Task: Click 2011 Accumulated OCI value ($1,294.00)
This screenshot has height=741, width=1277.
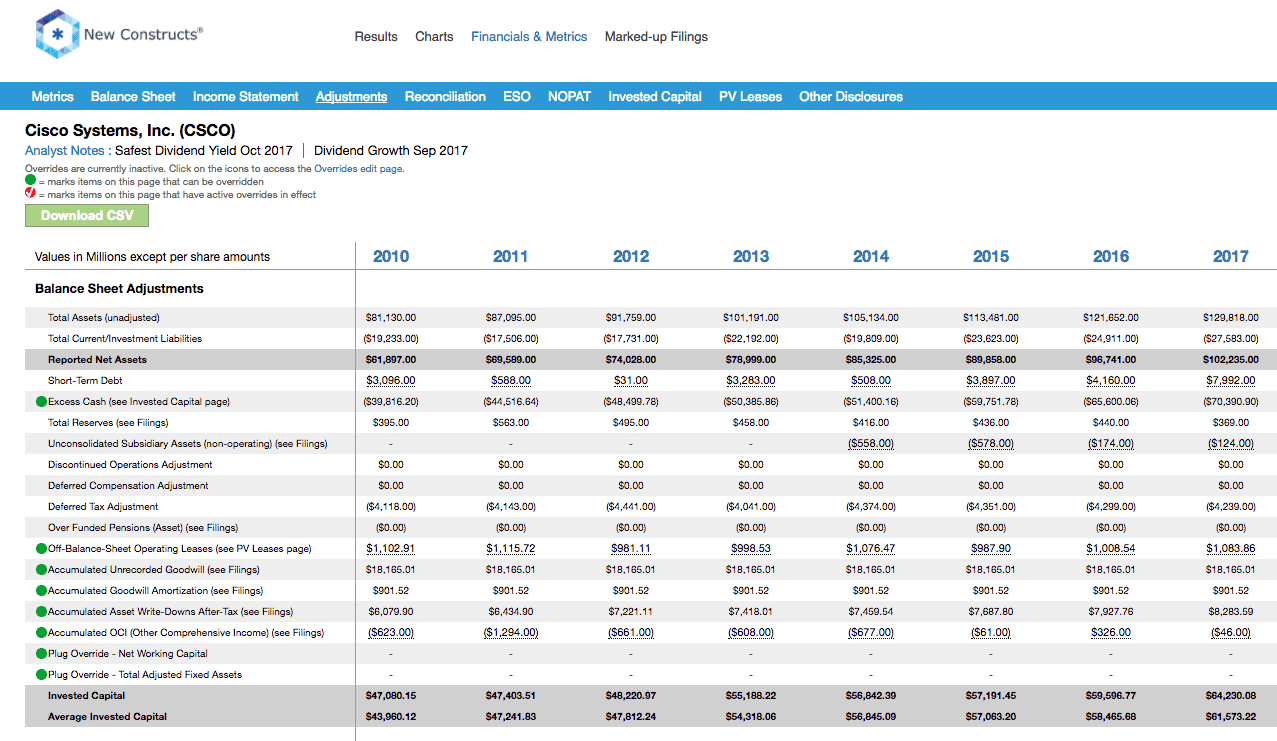Action: [511, 633]
